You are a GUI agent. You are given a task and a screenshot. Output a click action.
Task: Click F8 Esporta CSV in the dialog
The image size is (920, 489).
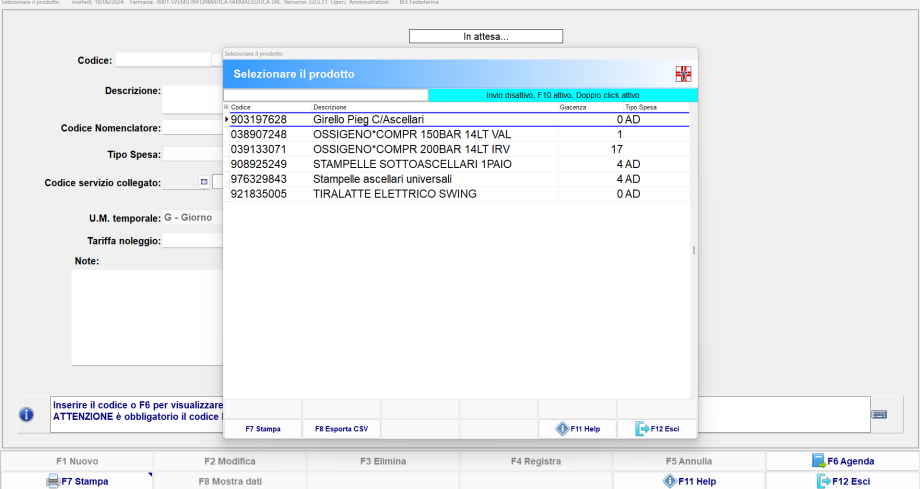coord(341,428)
